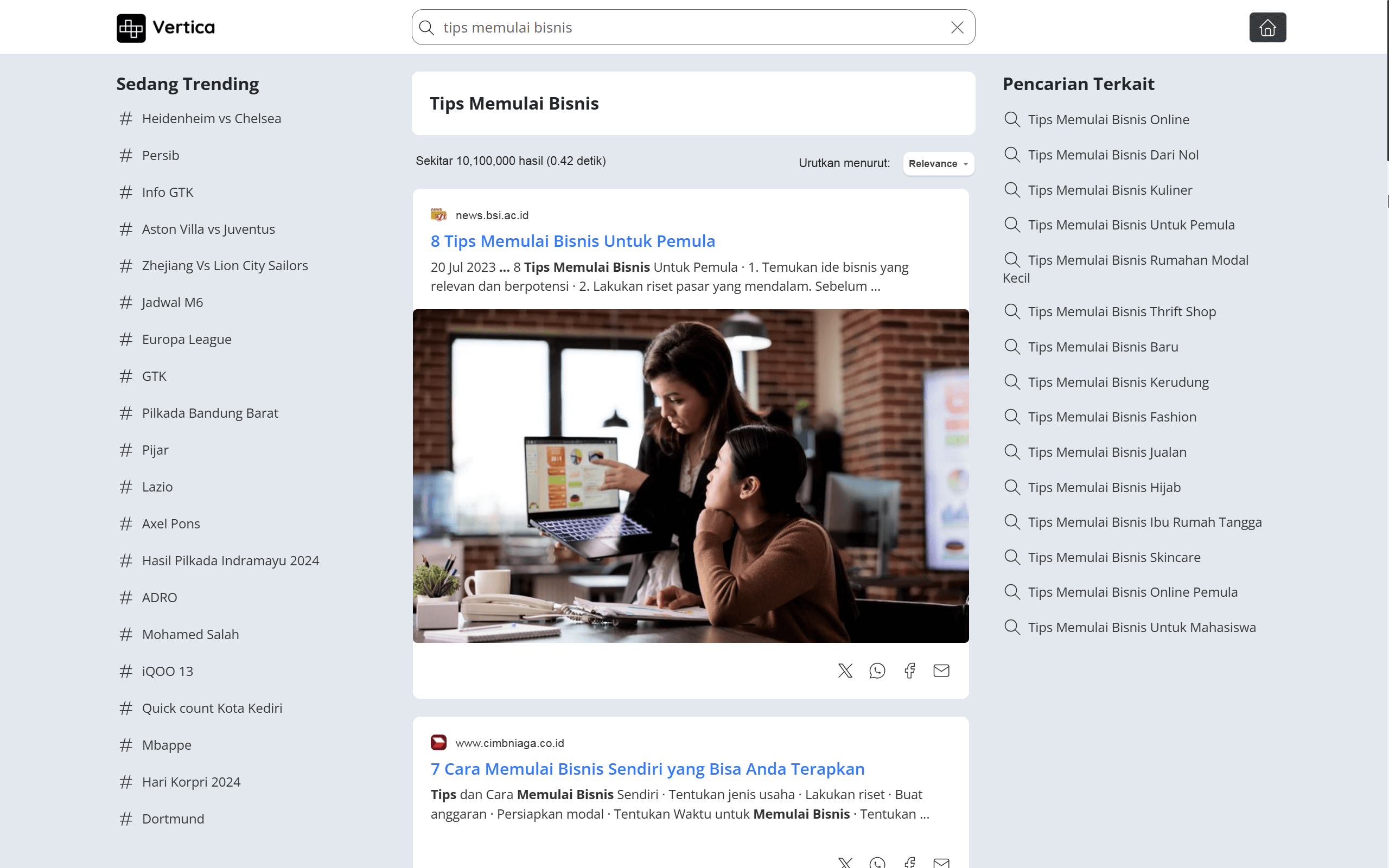Click the home icon button
Image resolution: width=1389 pixels, height=868 pixels.
point(1267,28)
